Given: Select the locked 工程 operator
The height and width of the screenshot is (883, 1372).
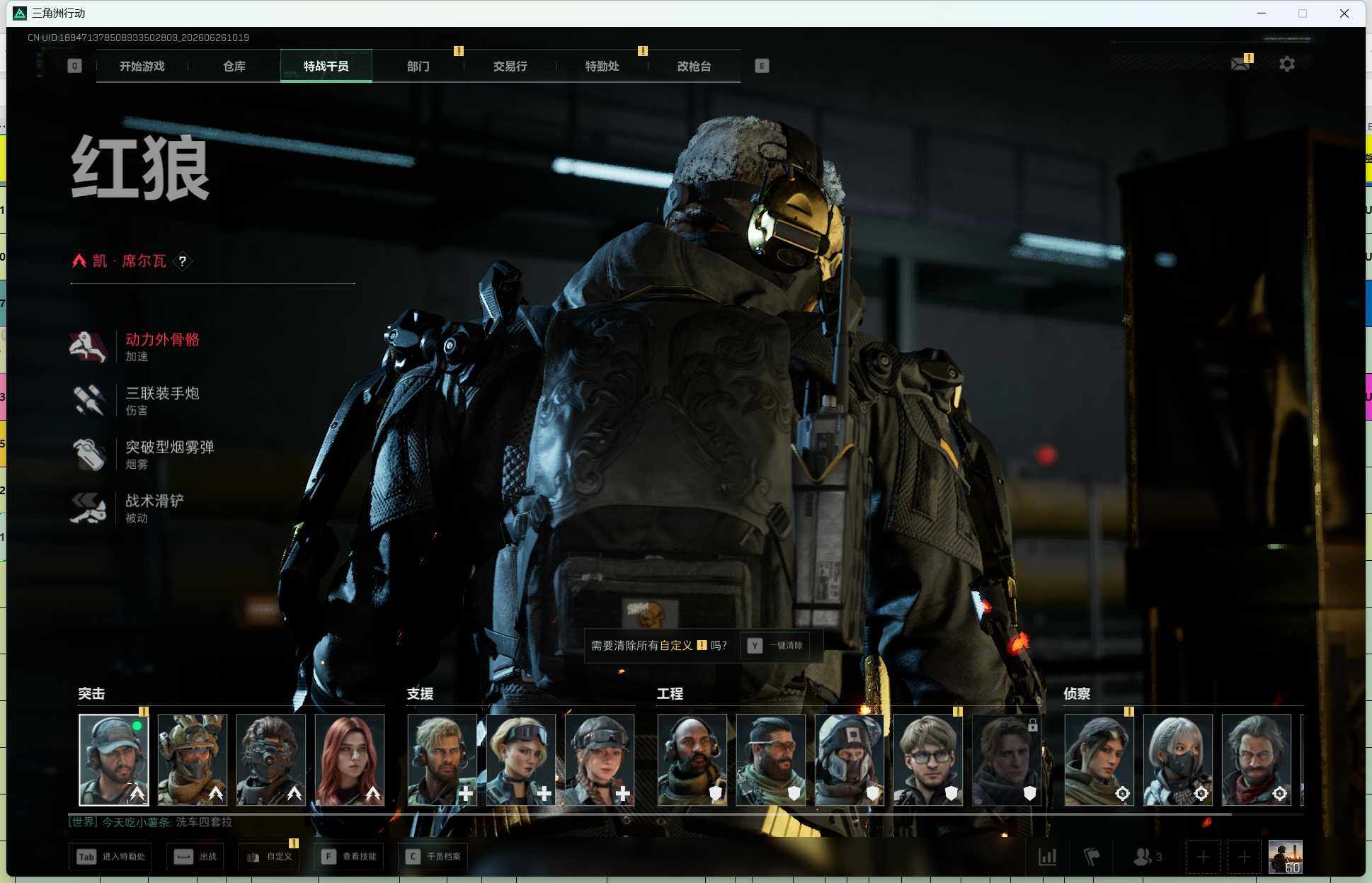Looking at the screenshot, I should [1007, 760].
